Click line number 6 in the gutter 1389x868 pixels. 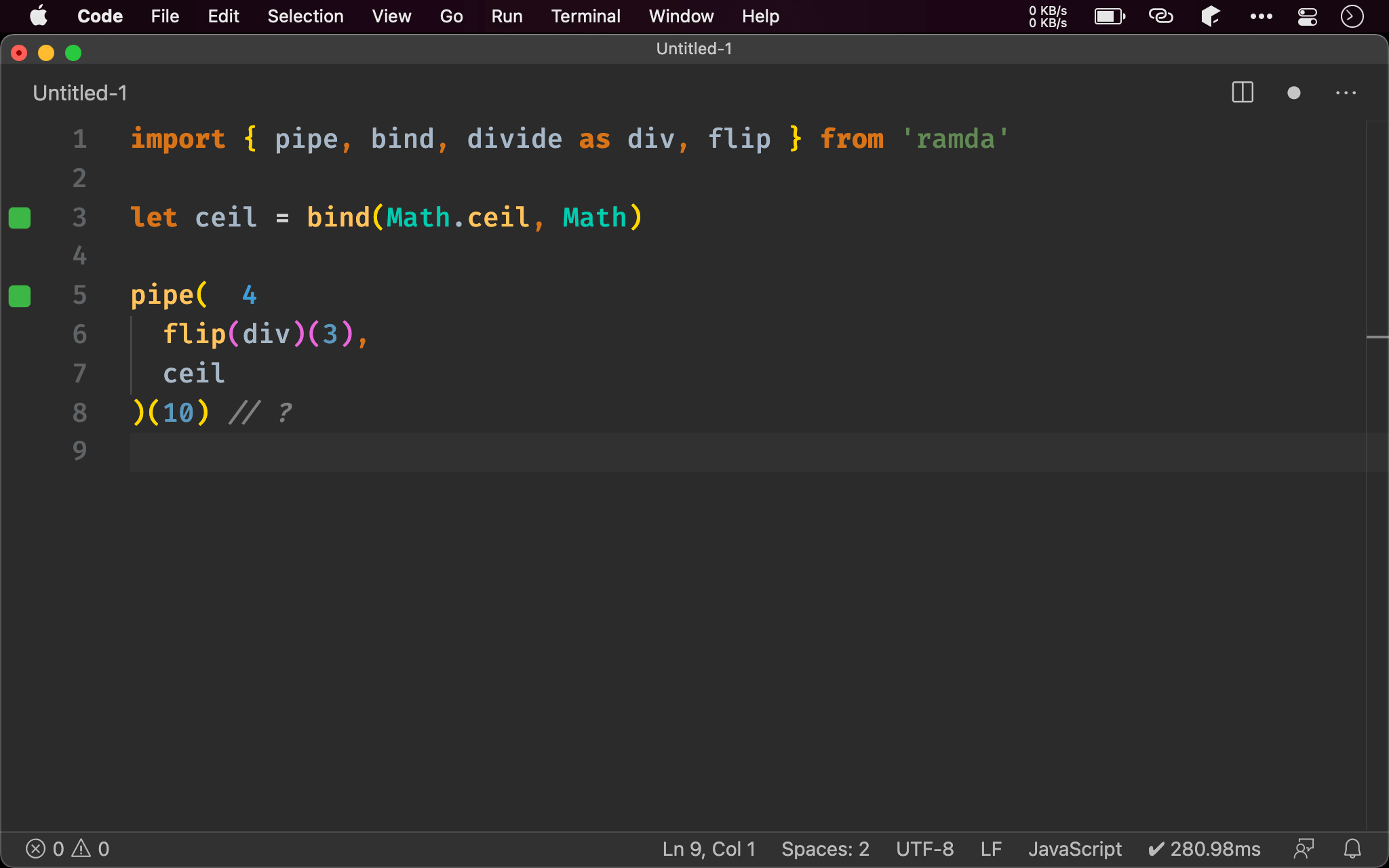(79, 334)
